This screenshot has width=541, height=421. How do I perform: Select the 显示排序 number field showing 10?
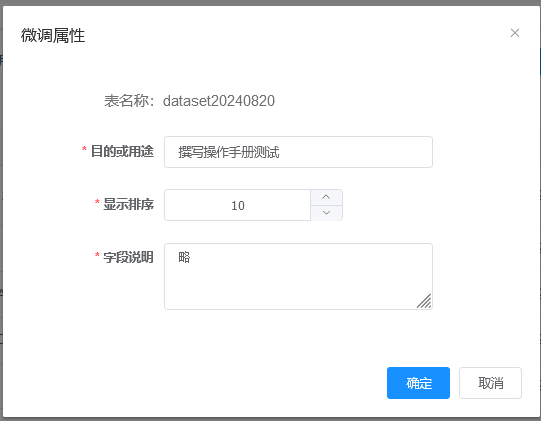click(x=238, y=205)
